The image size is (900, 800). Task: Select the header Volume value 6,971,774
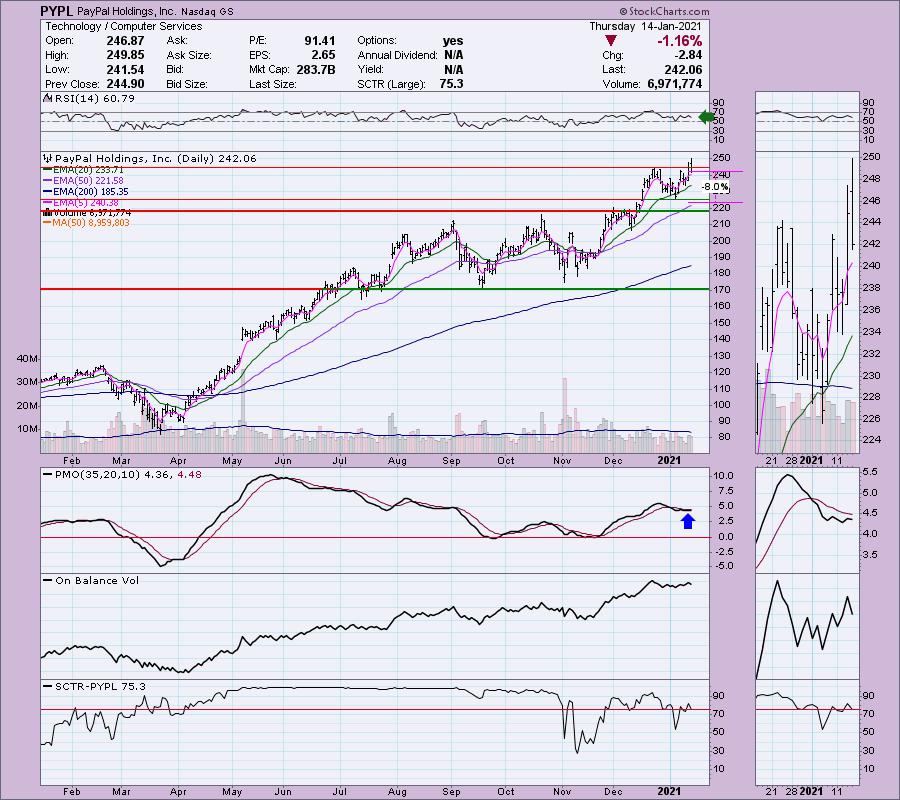674,84
